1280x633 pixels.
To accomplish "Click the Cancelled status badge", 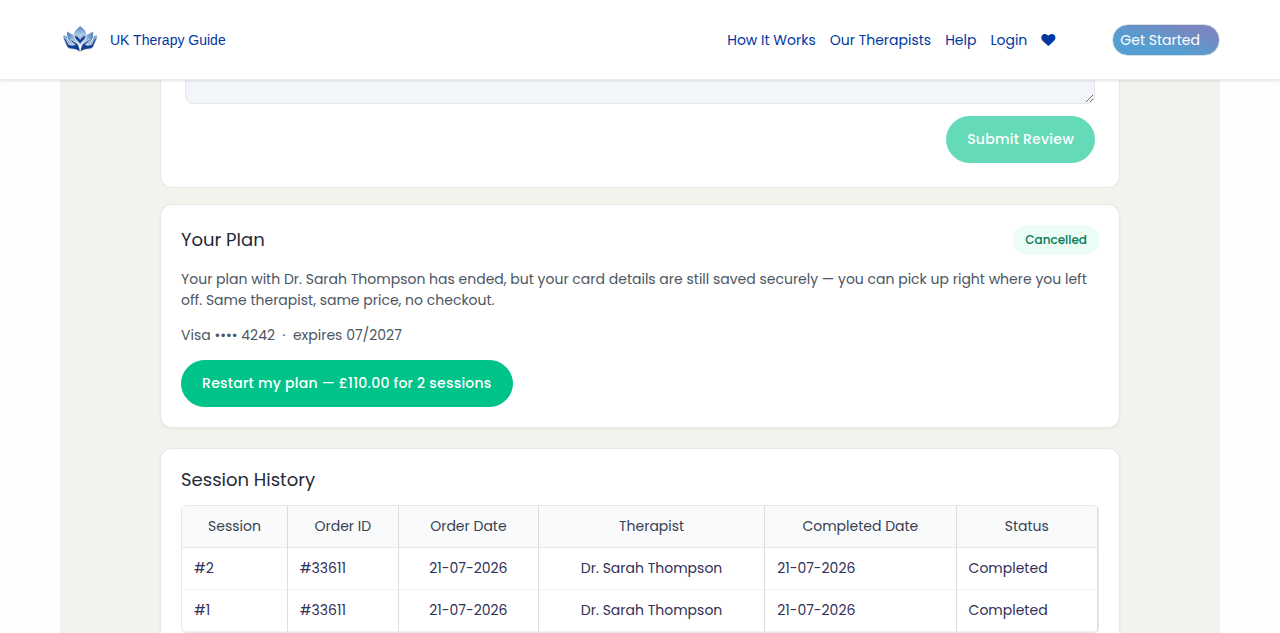I will coord(1056,240).
